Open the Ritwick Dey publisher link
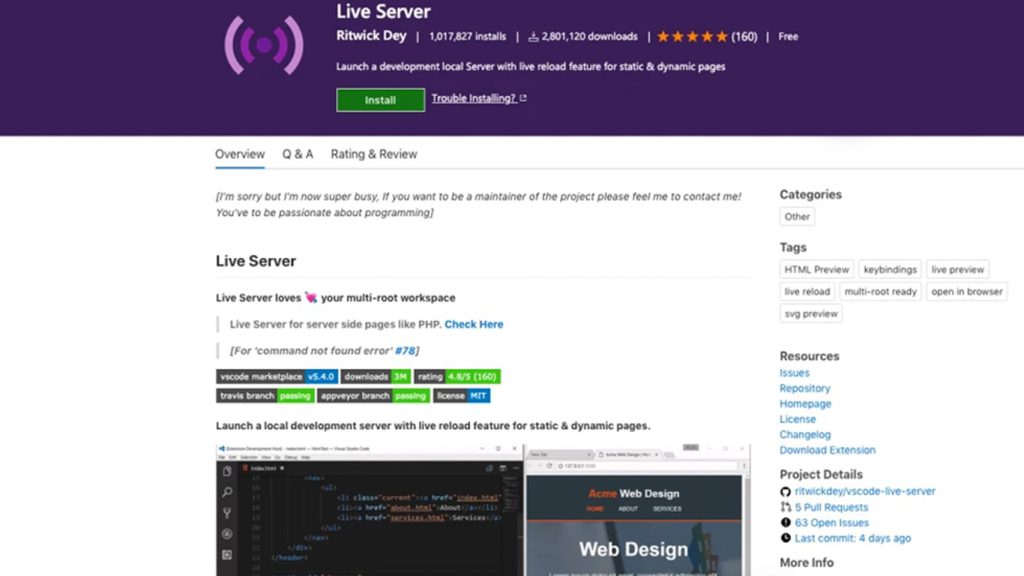Screen dimensions: 1024x576 371,36
